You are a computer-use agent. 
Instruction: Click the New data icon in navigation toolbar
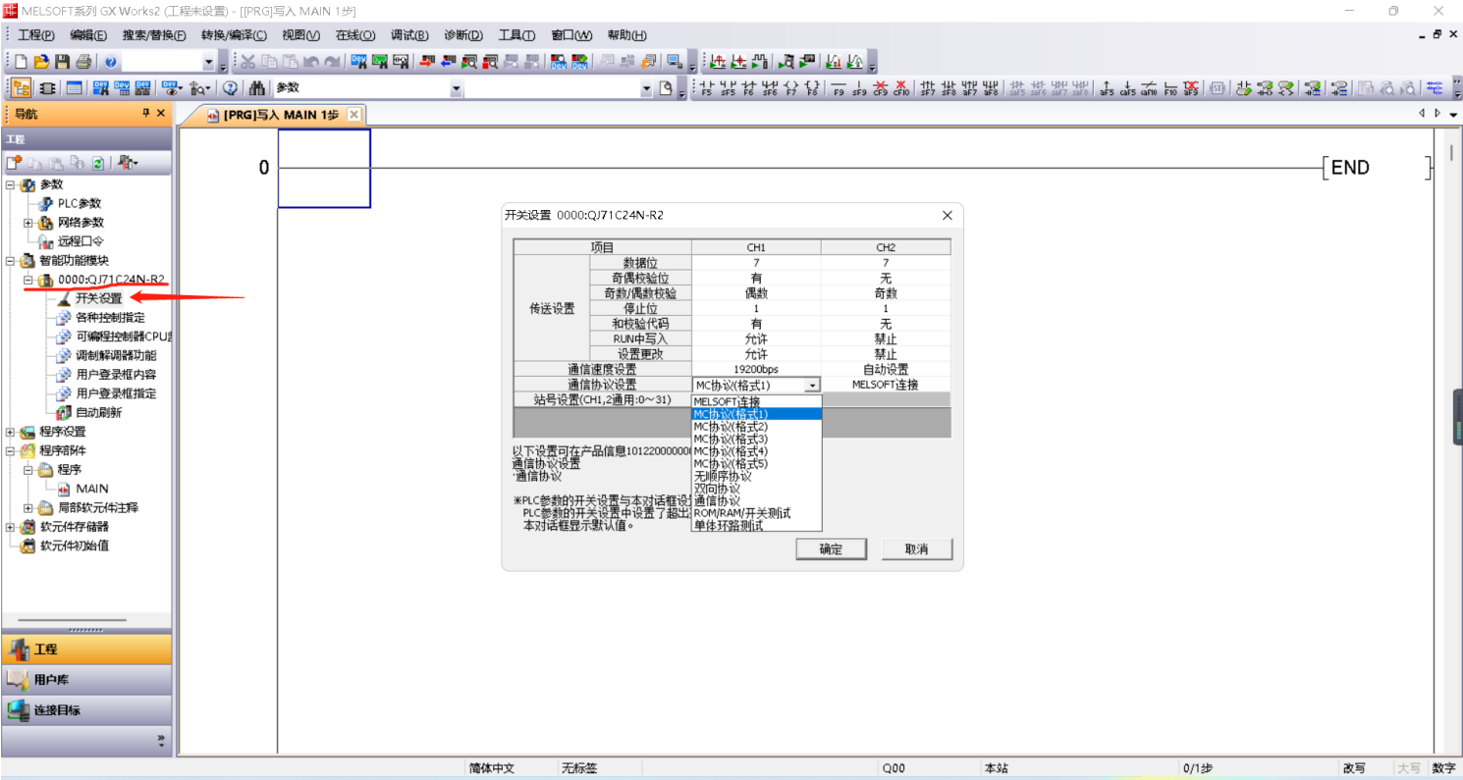tap(14, 163)
